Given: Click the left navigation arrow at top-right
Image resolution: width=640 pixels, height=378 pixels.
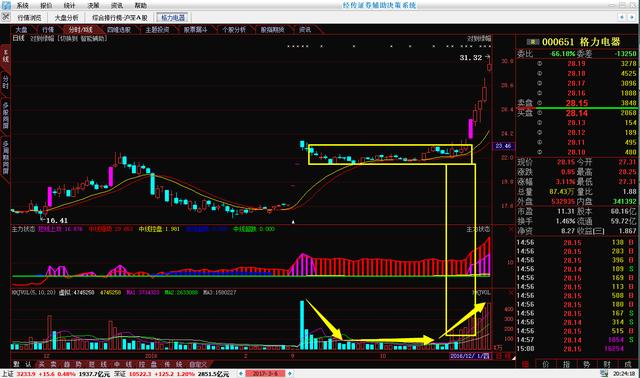Looking at the screenshot, I should [x=622, y=17].
